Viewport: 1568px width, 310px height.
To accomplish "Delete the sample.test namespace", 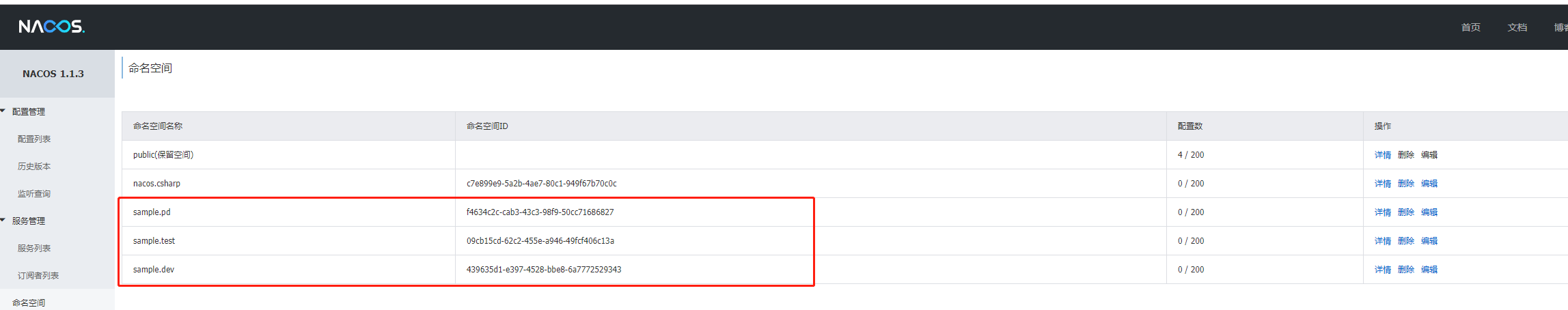I will click(x=1406, y=241).
